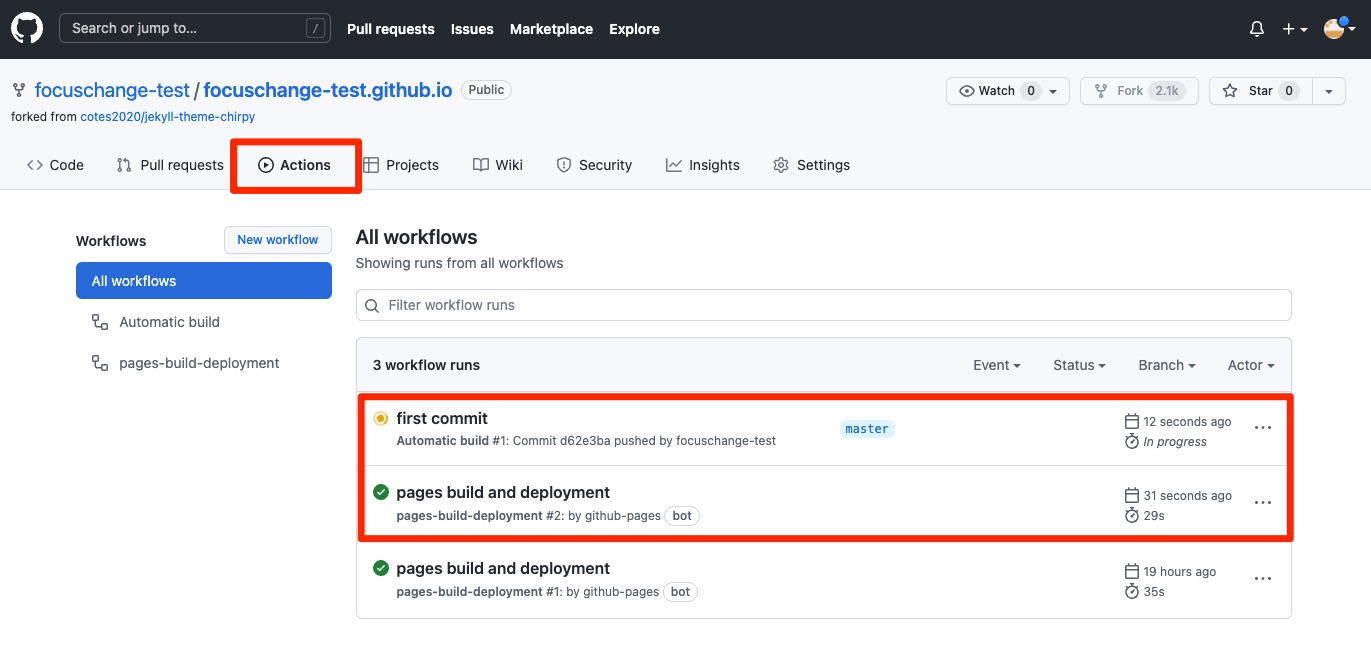The height and width of the screenshot is (667, 1371).
Task: Click the calendar icon next to 19 hours ago
Action: (x=1132, y=571)
